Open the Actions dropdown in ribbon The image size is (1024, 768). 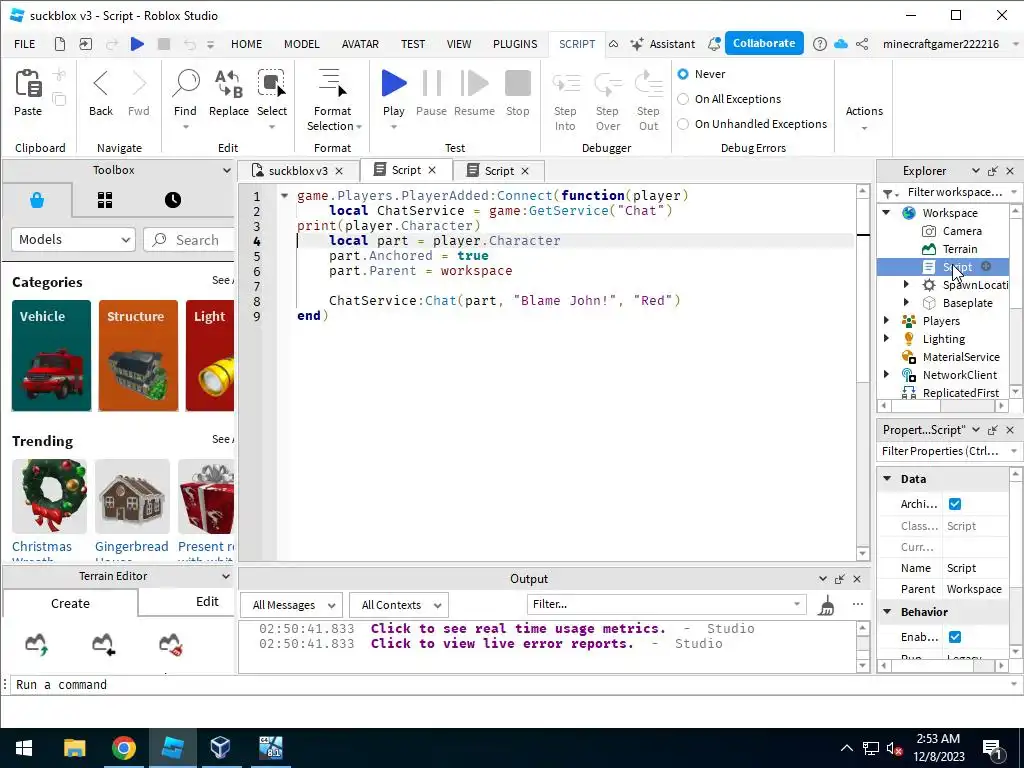[x=864, y=116]
